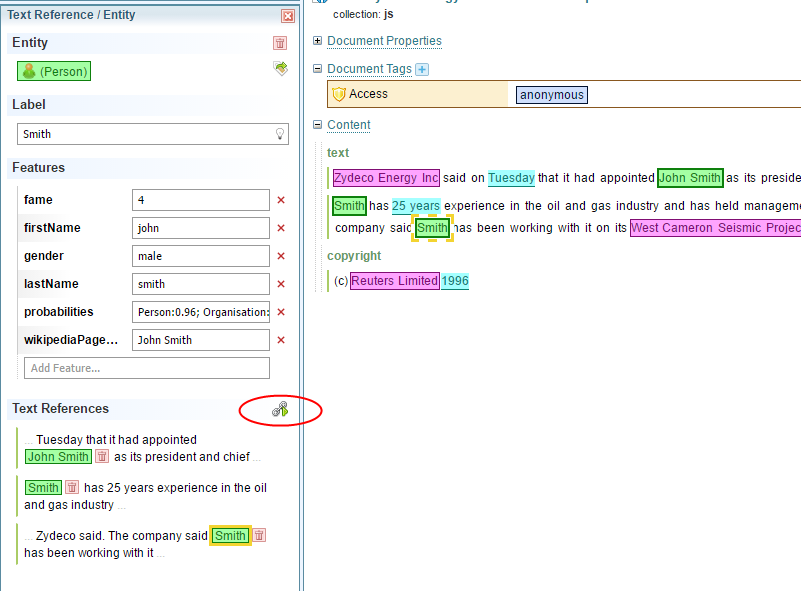801x591 pixels.
Task: Remove the gender feature with its red X
Action: click(x=281, y=256)
